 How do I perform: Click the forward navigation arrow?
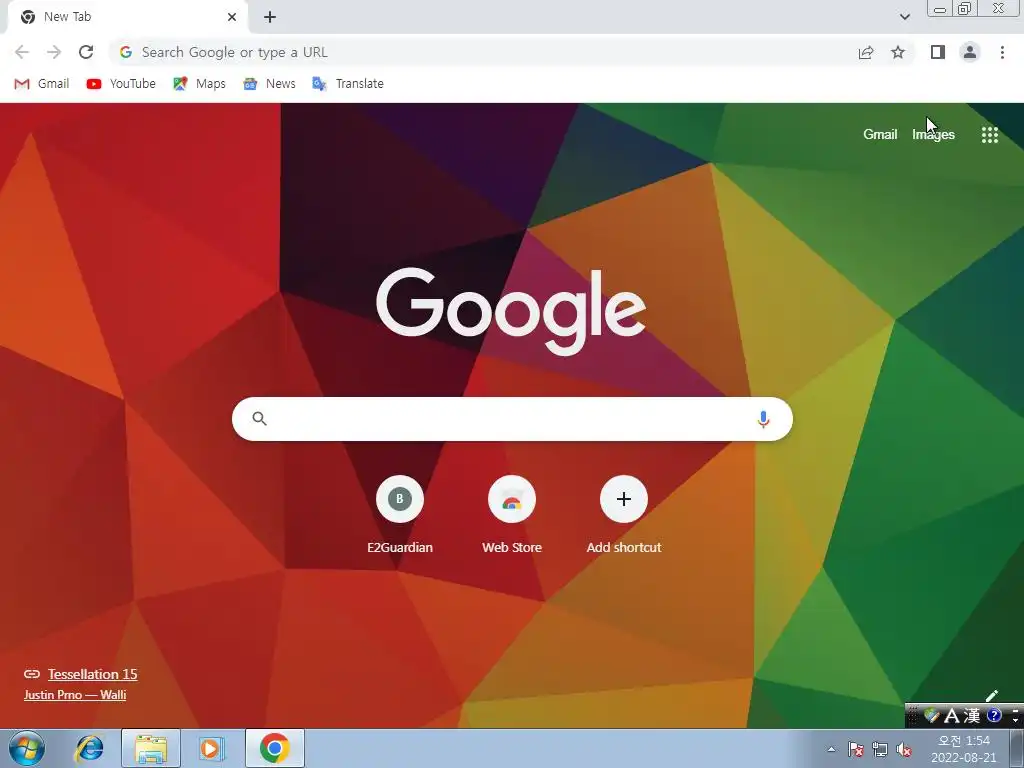tap(54, 52)
